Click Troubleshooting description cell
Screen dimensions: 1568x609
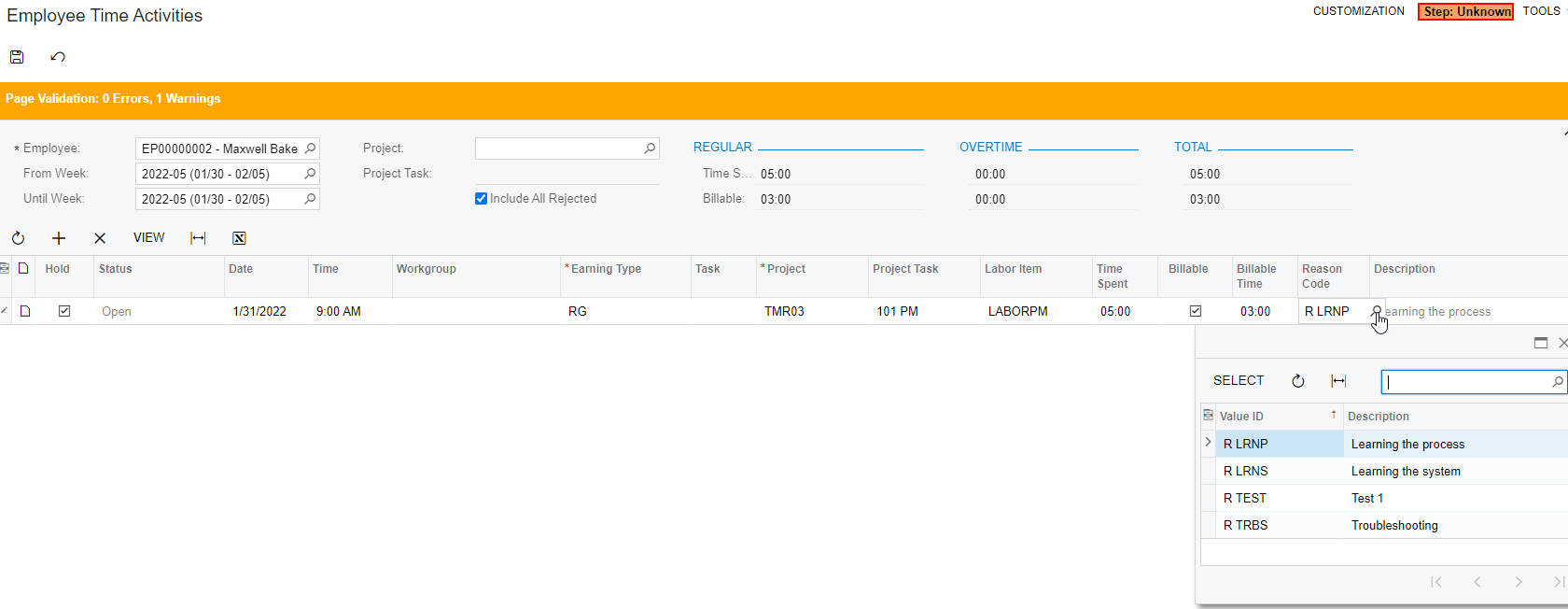click(x=1456, y=525)
